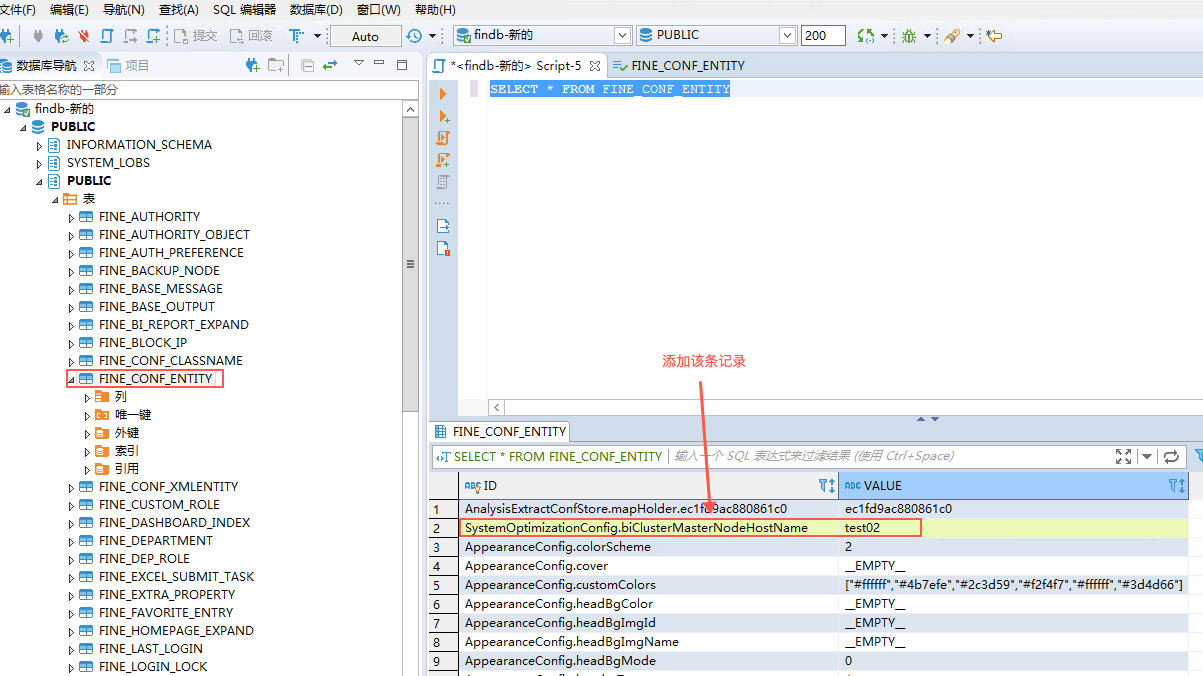Click the 提交 commit button
Screen dimensions: 1203x676
pos(196,36)
